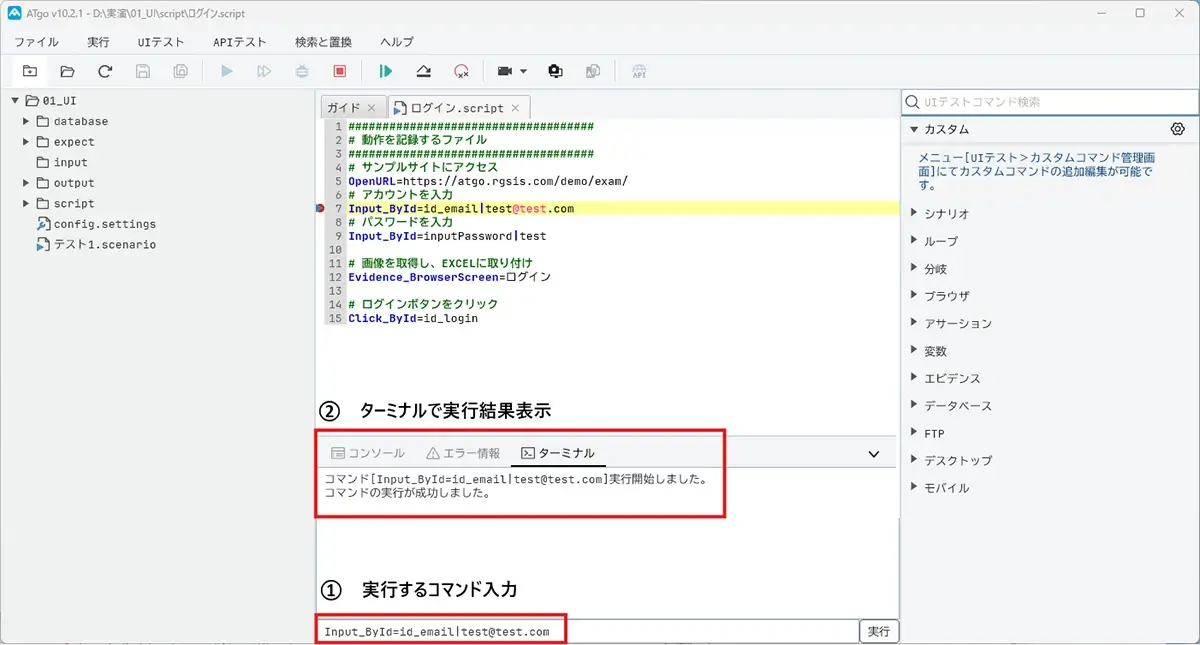The image size is (1200, 645).
Task: Select config.settings file name
Action: pyautogui.click(x=105, y=224)
